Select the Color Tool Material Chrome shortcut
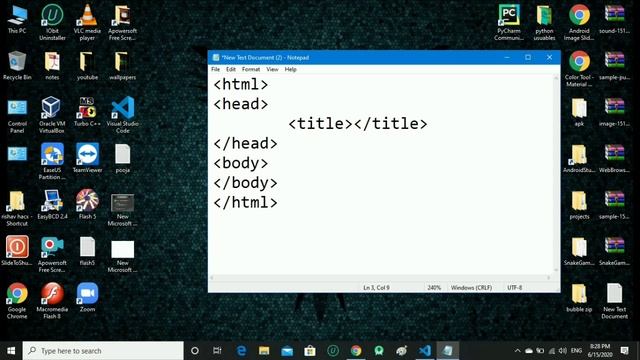Viewport: 640px width, 360px height. 579,69
